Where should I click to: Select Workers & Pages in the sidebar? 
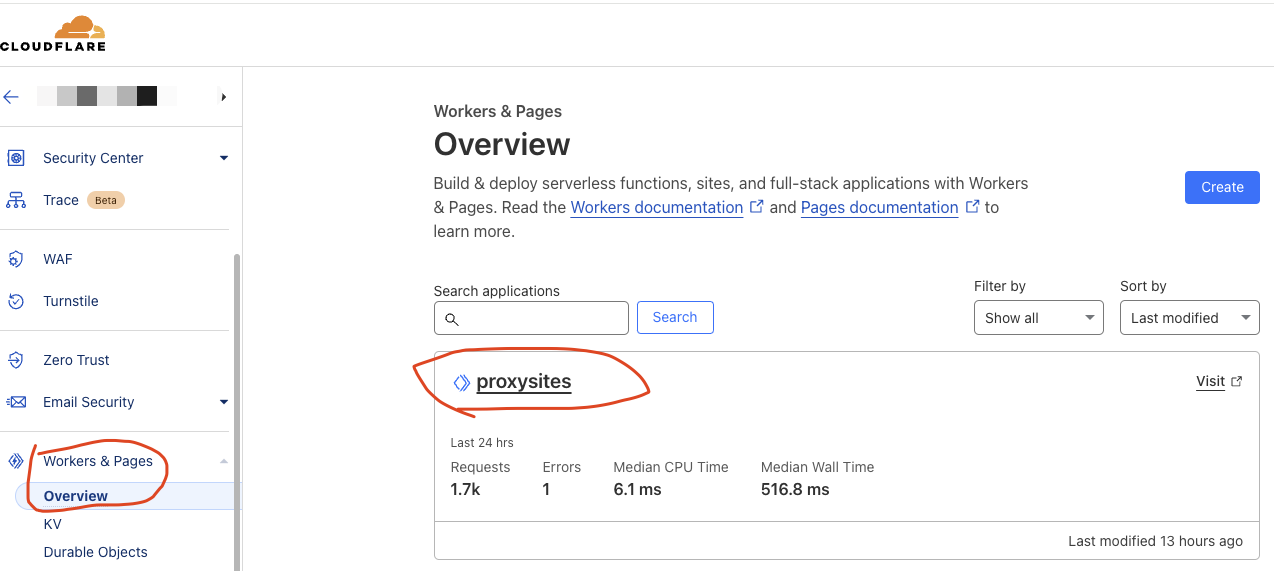(98, 461)
